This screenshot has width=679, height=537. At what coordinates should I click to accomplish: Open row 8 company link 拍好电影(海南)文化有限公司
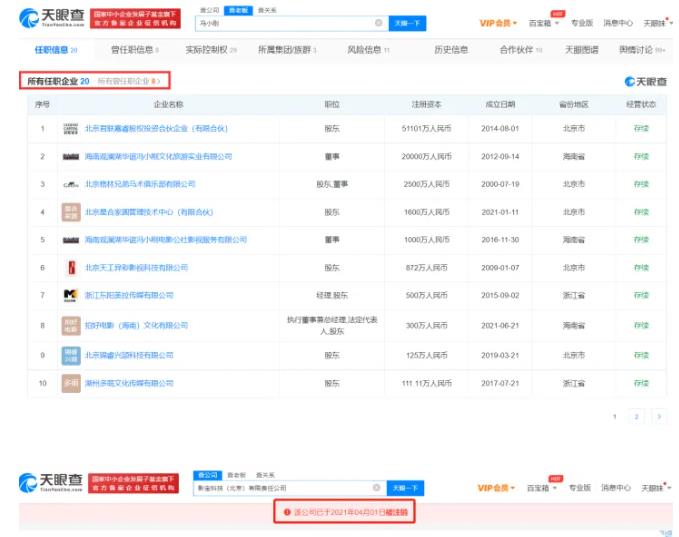point(136,325)
